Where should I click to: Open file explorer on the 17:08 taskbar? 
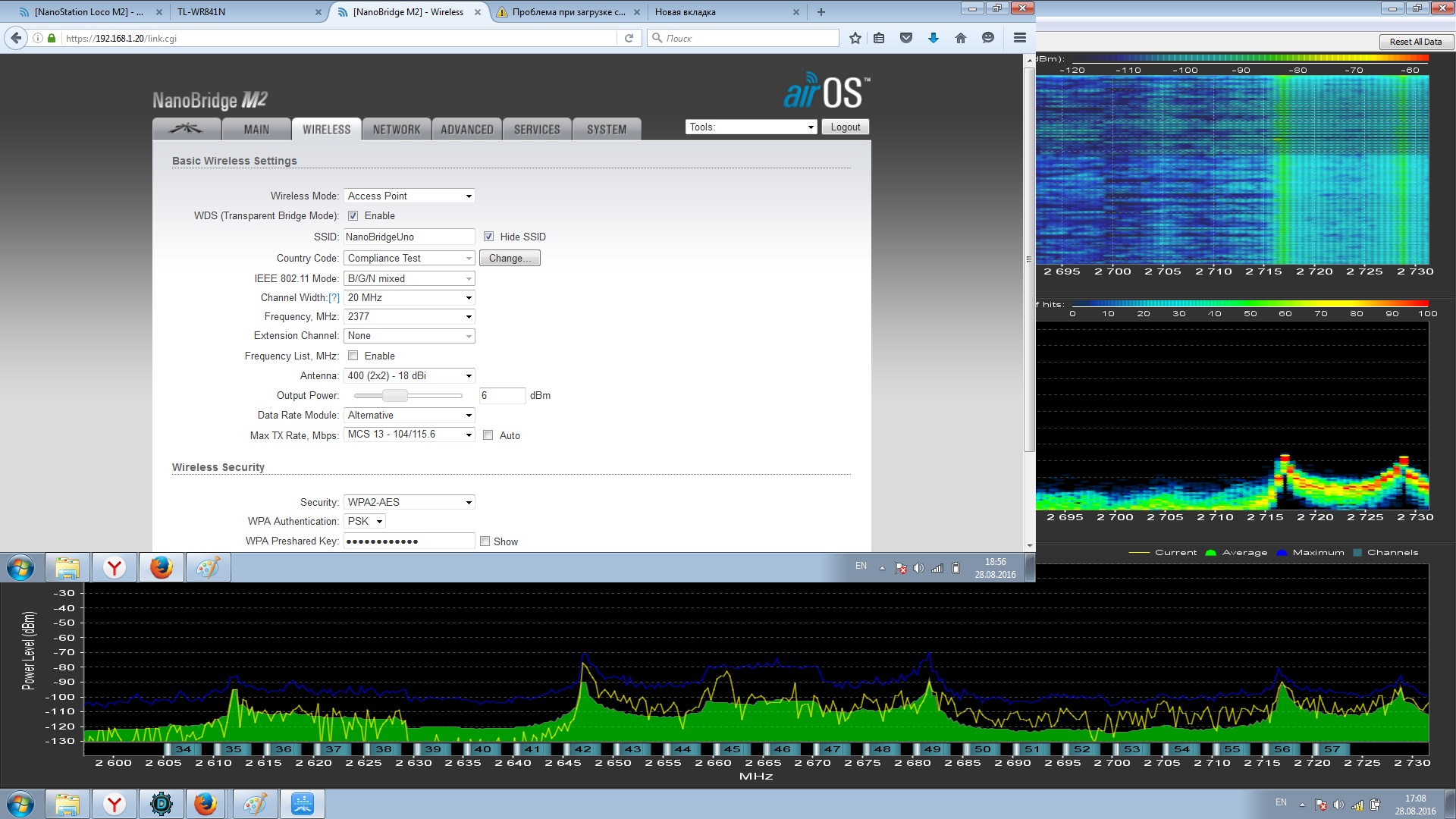pos(67,804)
